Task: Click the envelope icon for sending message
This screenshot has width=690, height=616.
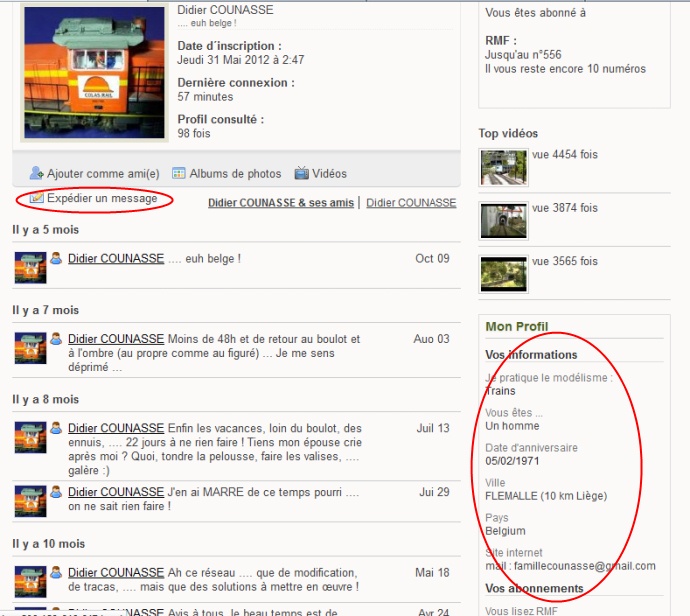Action: point(37,199)
